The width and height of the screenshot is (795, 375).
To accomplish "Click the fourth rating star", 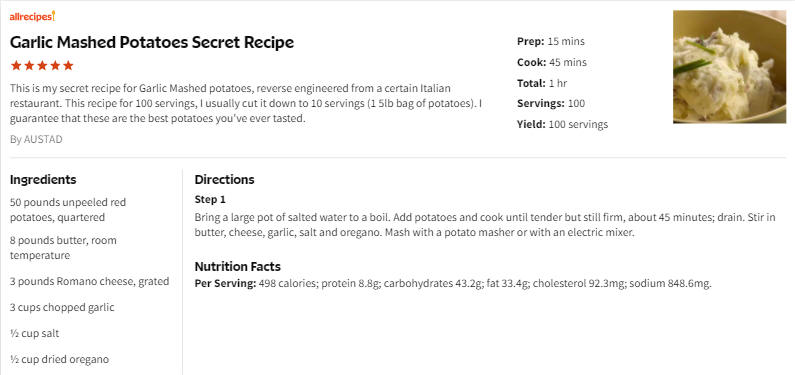I will (x=55, y=65).
